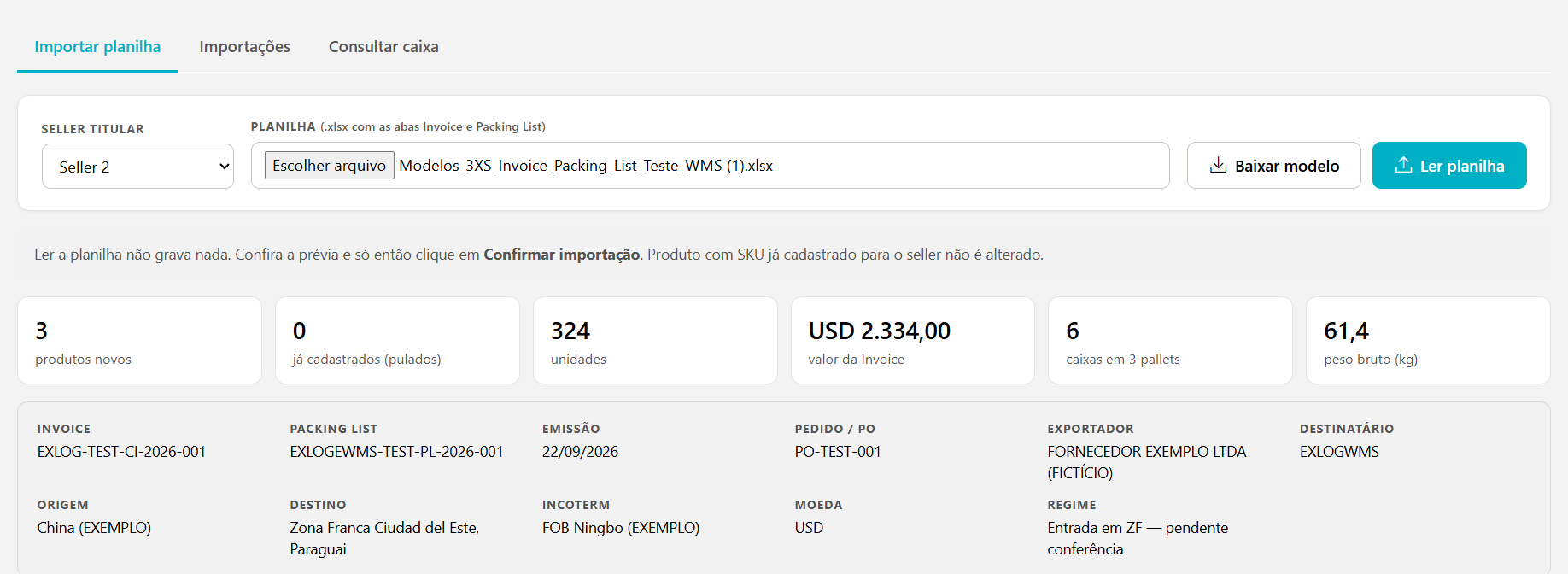This screenshot has width=1568, height=574.
Task: Click regime Entrada em ZF pendente conferência
Action: pyautogui.click(x=1138, y=538)
